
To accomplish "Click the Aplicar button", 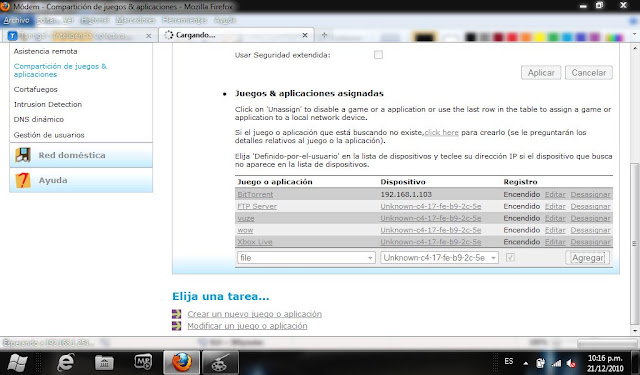I will pyautogui.click(x=541, y=73).
